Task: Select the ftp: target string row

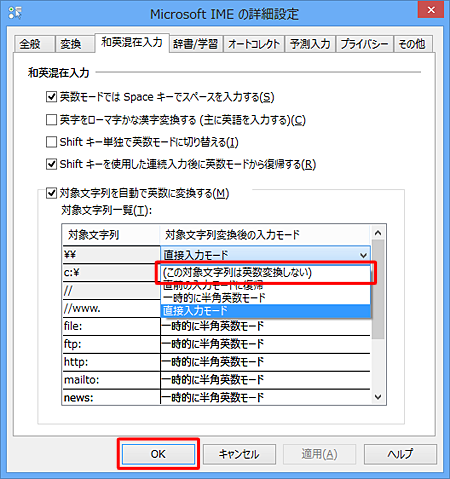Action: click(x=111, y=344)
